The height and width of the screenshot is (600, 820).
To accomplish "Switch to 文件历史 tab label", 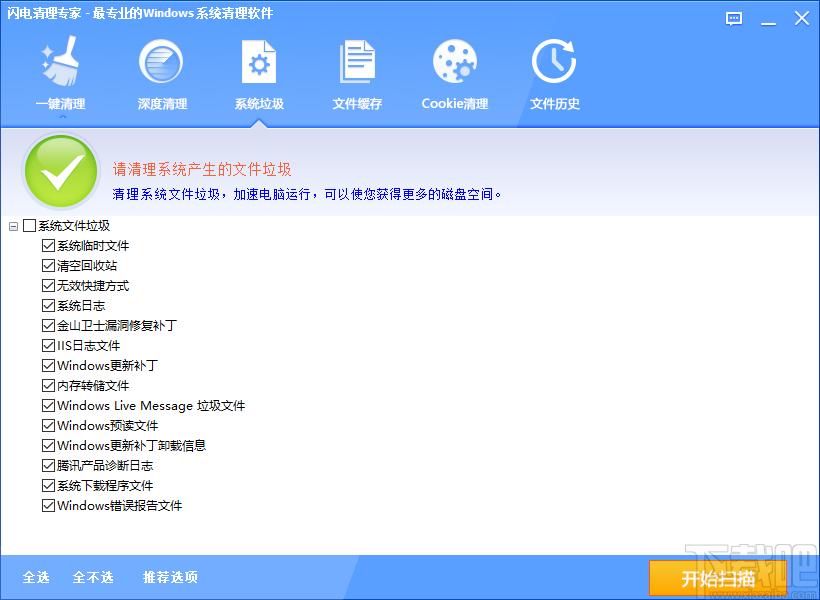I will pyautogui.click(x=555, y=104).
